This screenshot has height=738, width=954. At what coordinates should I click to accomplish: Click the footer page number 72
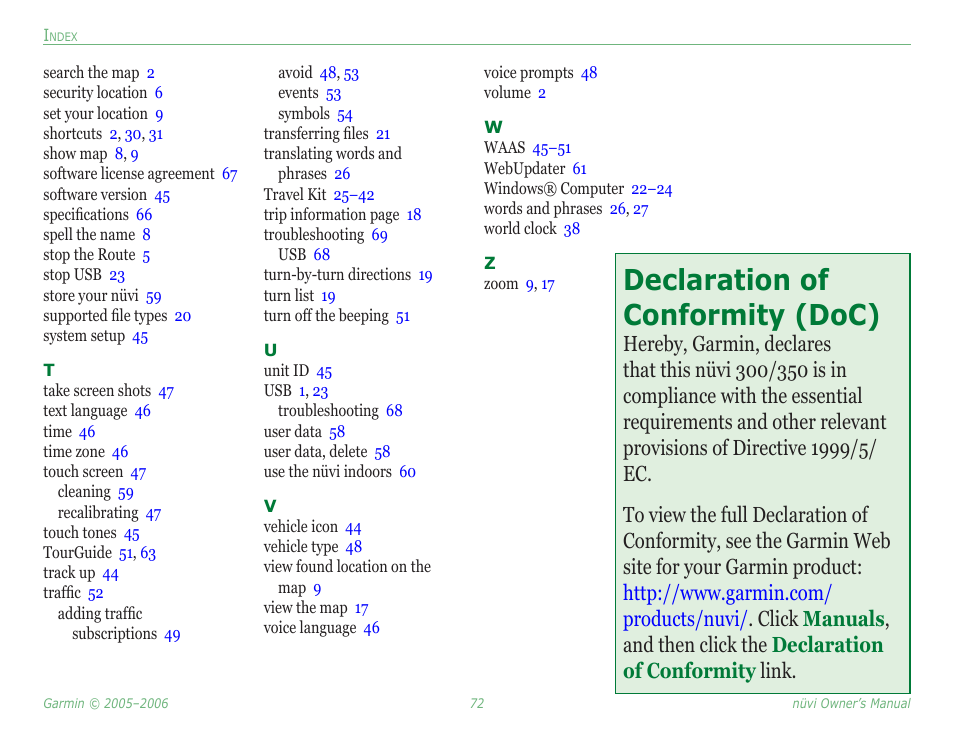pyautogui.click(x=477, y=703)
